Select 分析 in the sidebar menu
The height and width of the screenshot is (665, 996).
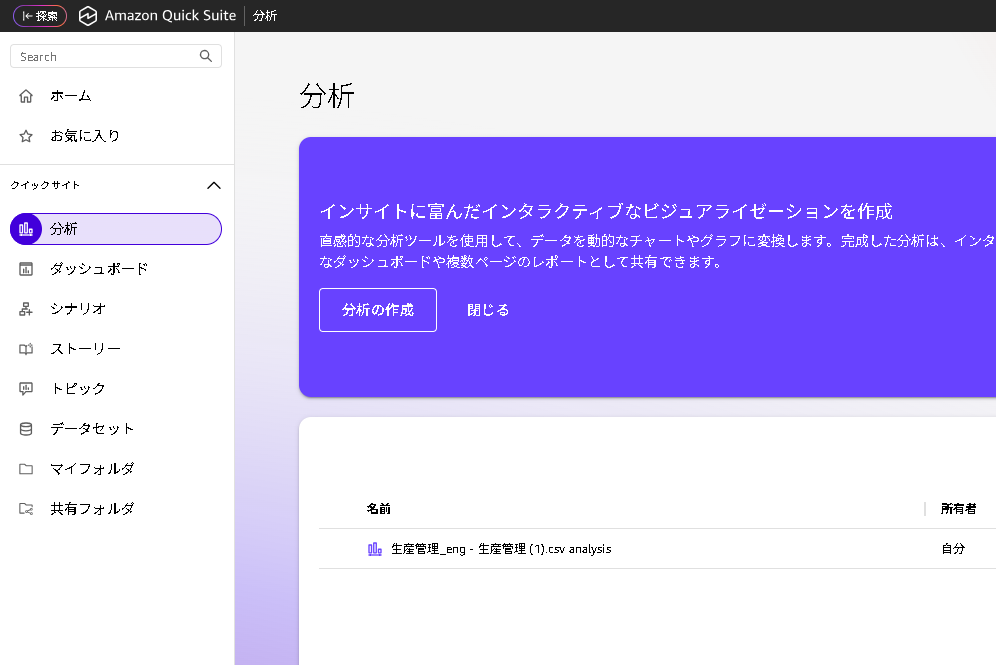pos(116,229)
